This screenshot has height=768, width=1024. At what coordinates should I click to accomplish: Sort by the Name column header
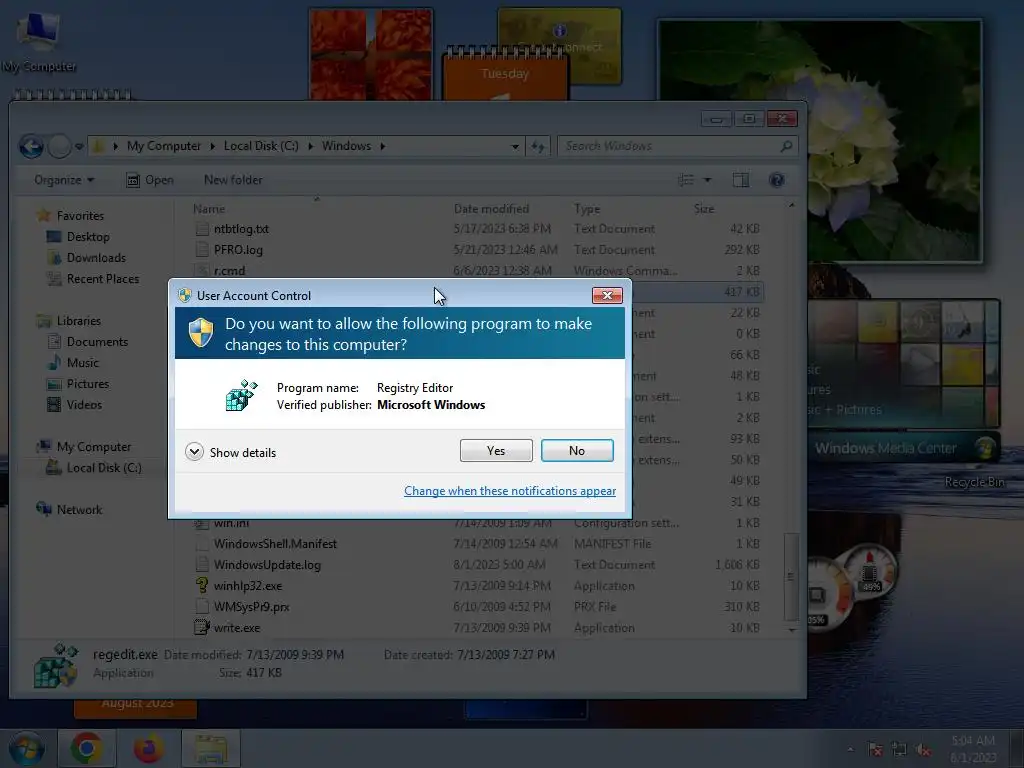pyautogui.click(x=209, y=209)
